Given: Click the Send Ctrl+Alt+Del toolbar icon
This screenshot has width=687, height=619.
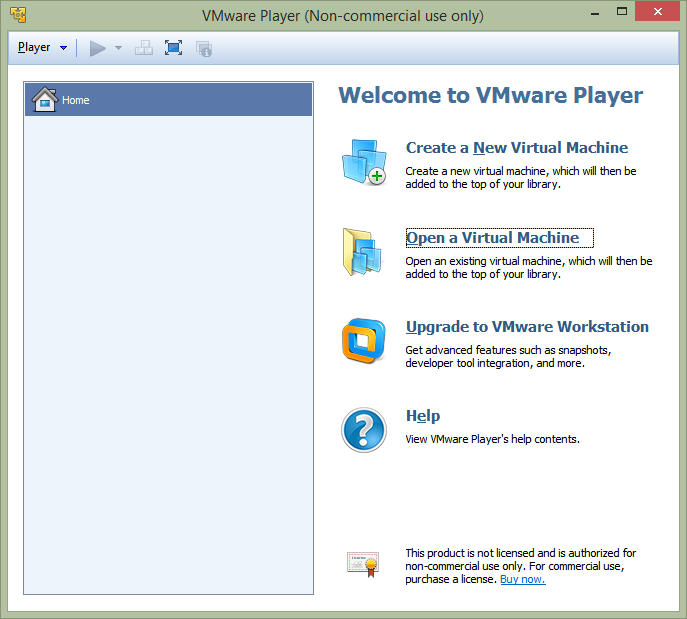Looking at the screenshot, I should pos(144,48).
